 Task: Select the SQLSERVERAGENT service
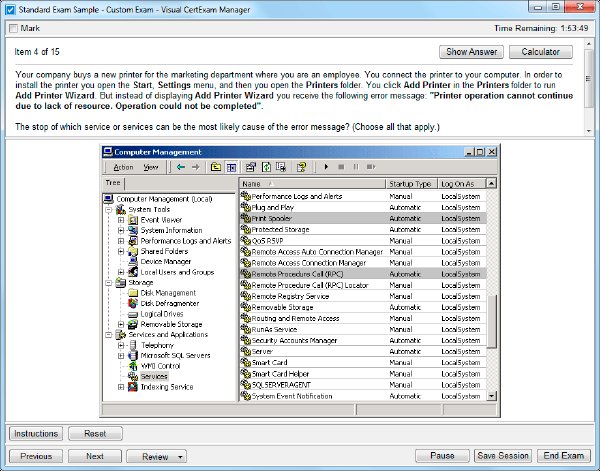(x=363, y=385)
